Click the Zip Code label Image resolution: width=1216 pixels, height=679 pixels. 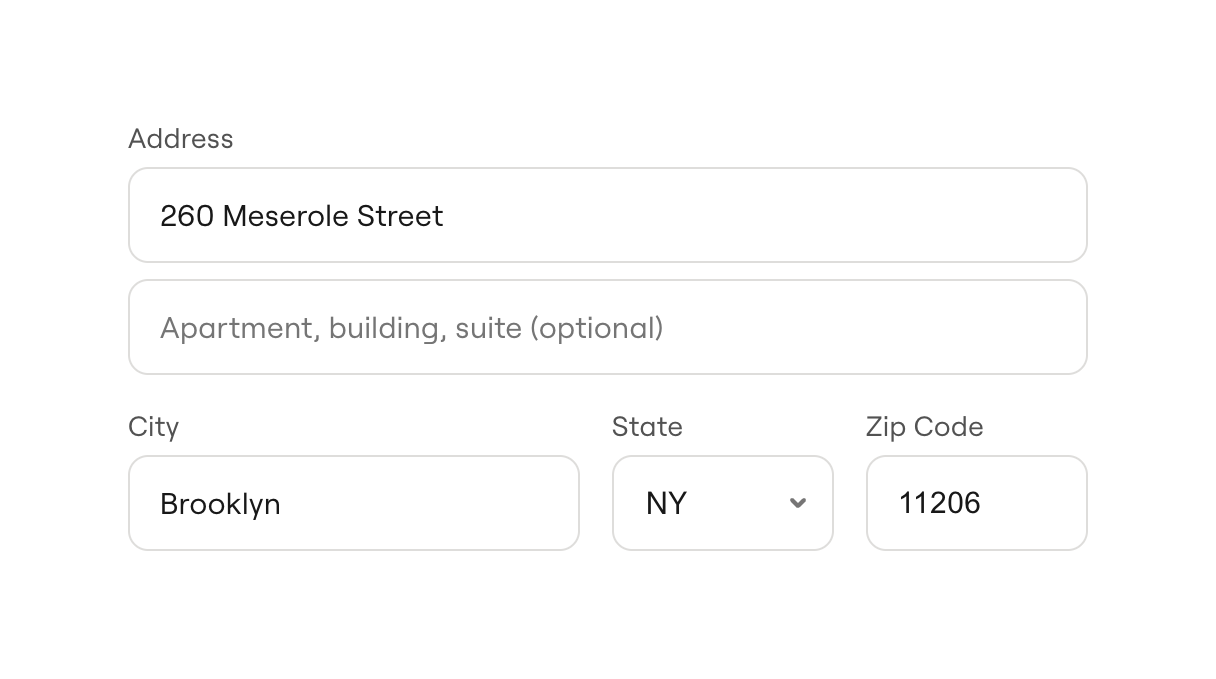click(x=924, y=427)
